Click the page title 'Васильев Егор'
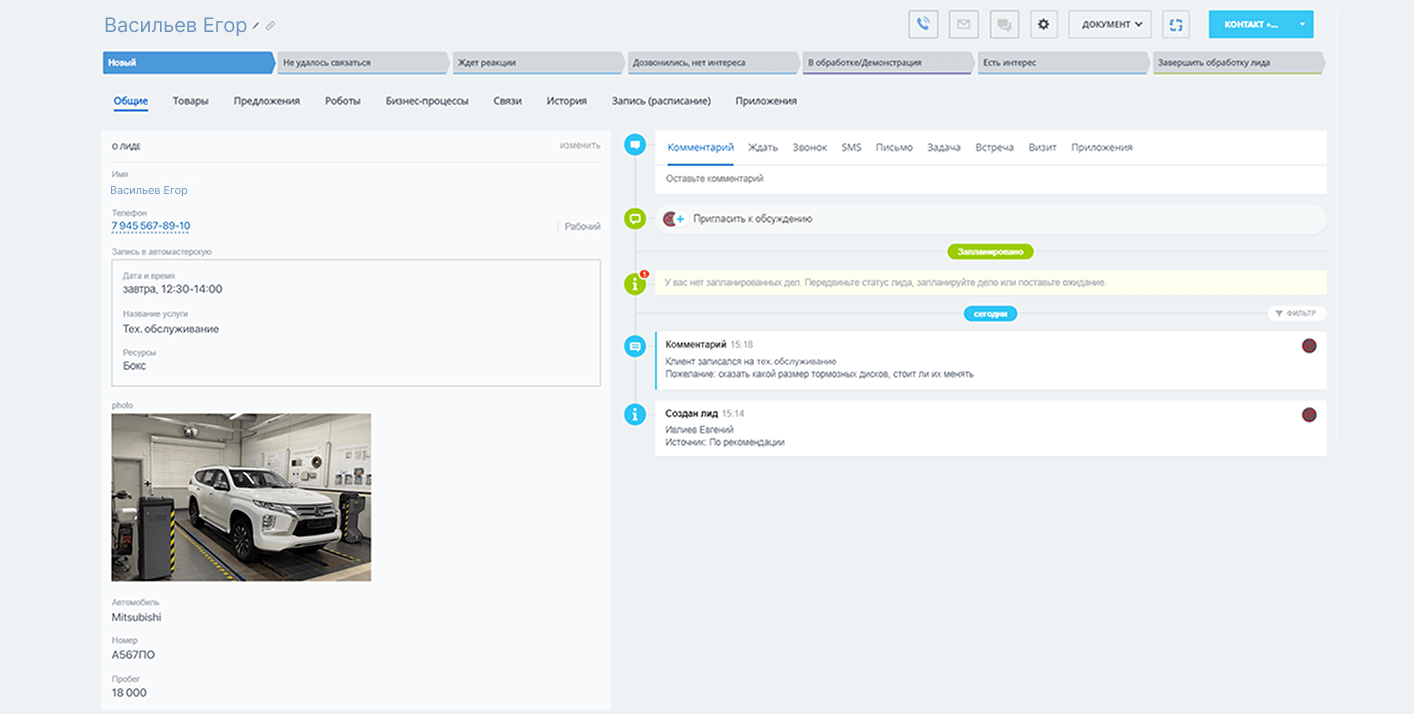This screenshot has width=1414, height=714. click(175, 26)
